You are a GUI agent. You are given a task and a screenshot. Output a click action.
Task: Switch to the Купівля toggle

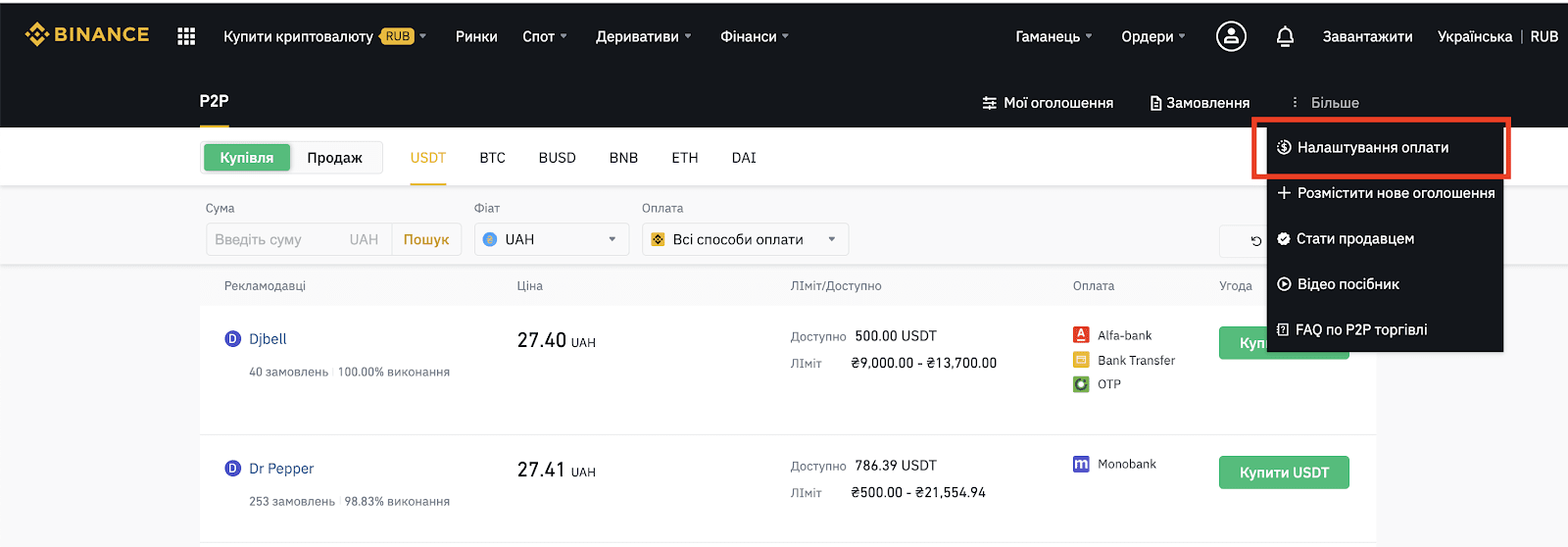[247, 158]
